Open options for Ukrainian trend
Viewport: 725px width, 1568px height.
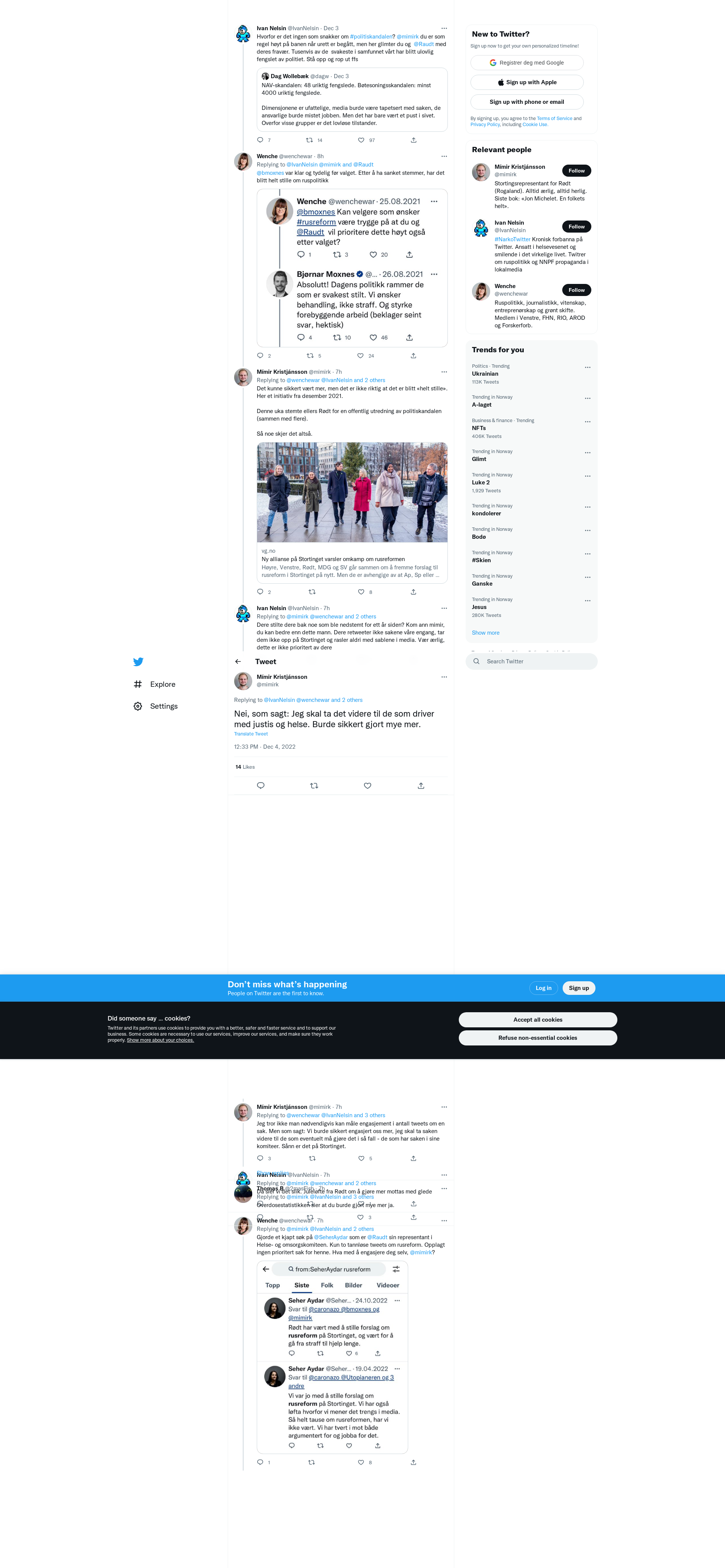click(588, 368)
